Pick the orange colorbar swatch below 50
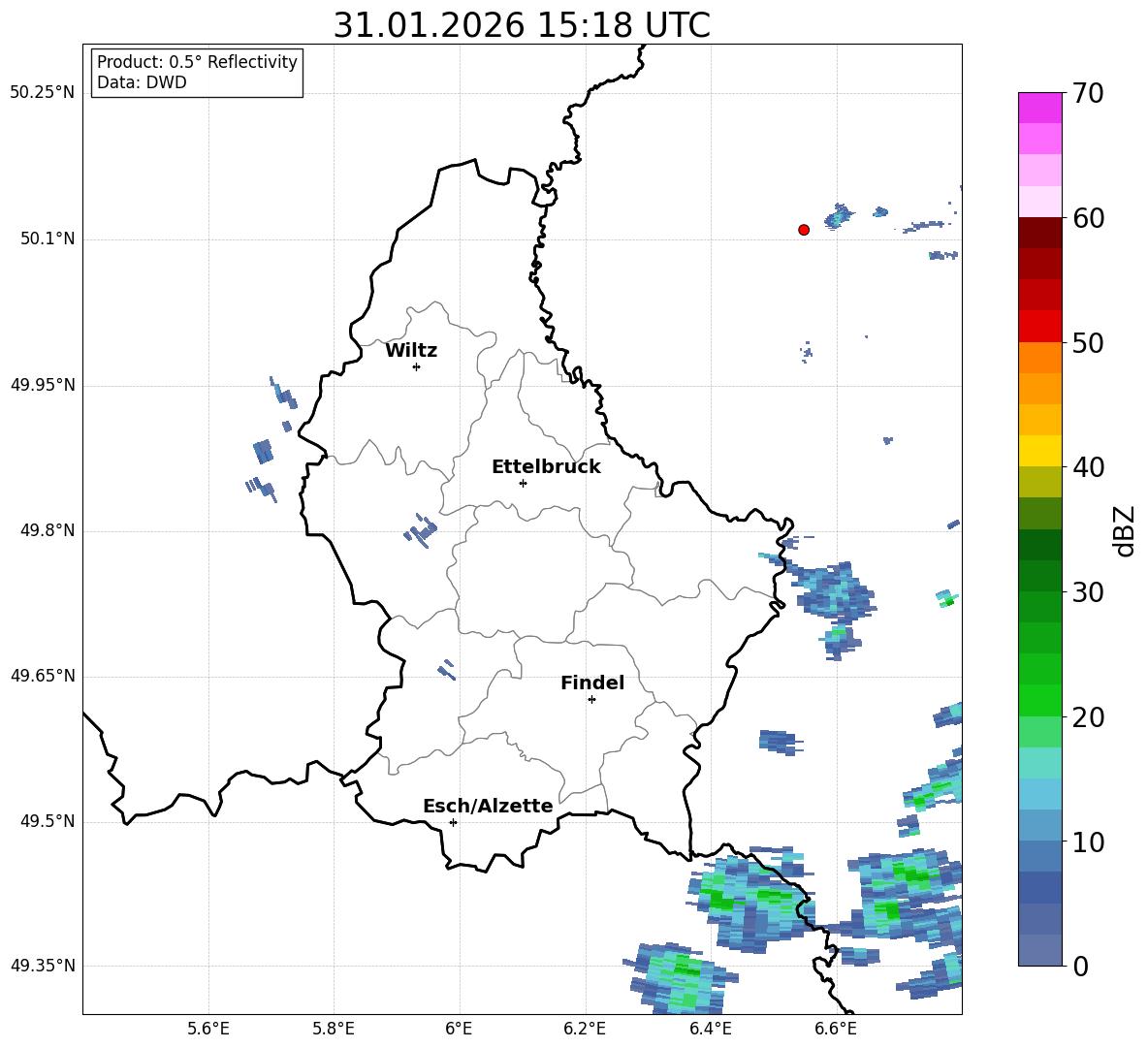The height and width of the screenshot is (1048, 1148). (x=1039, y=358)
